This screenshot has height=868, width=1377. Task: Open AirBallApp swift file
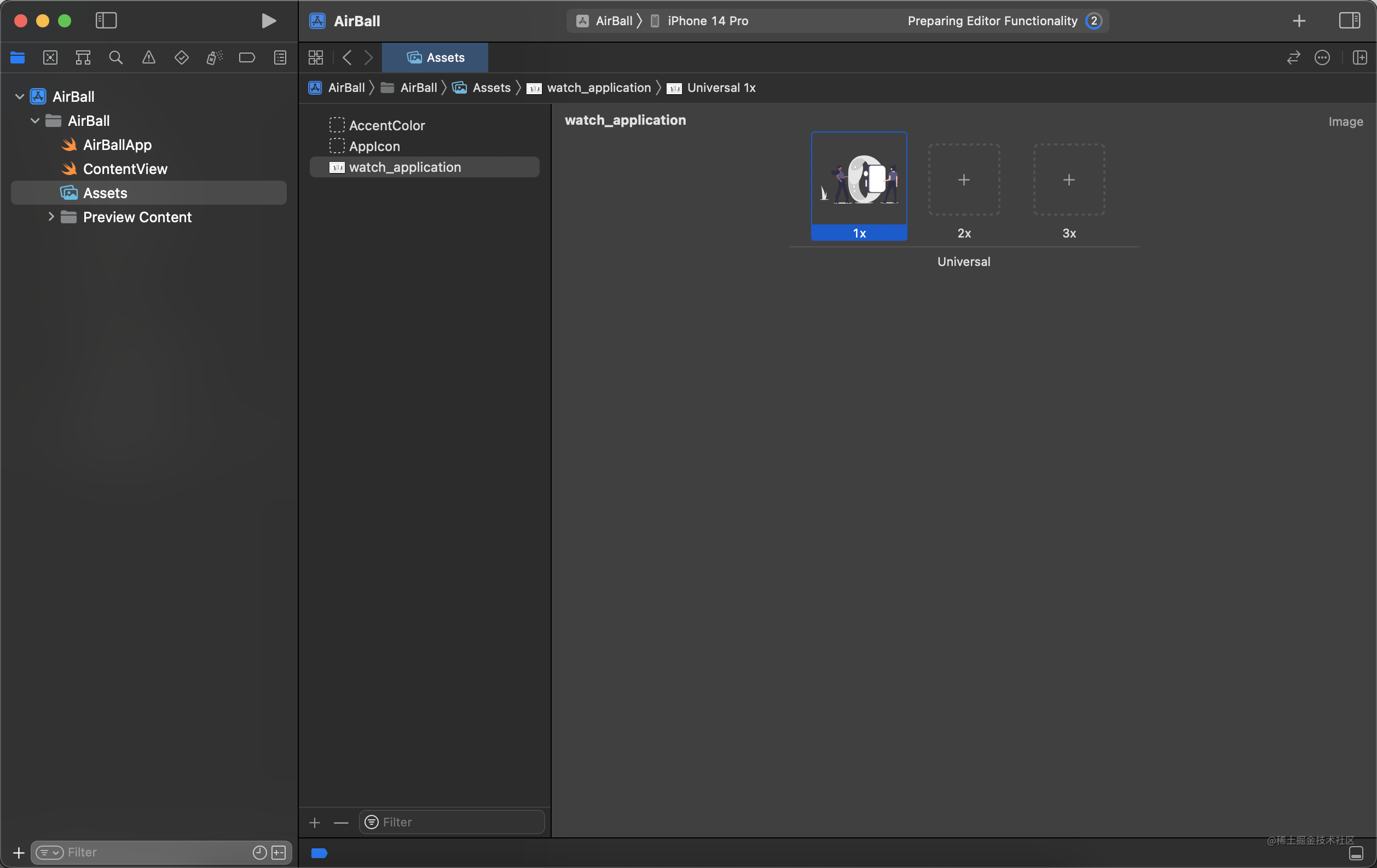117,144
